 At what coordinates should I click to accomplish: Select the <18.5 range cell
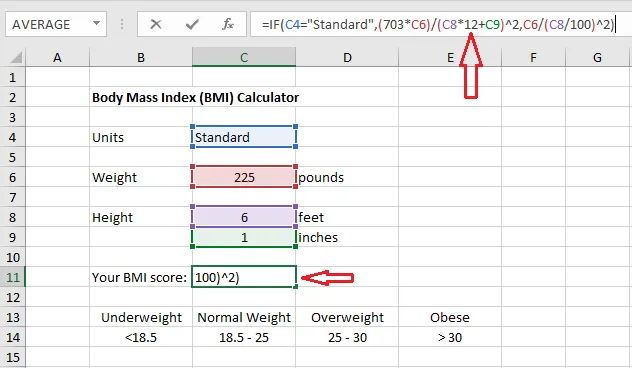pos(141,337)
